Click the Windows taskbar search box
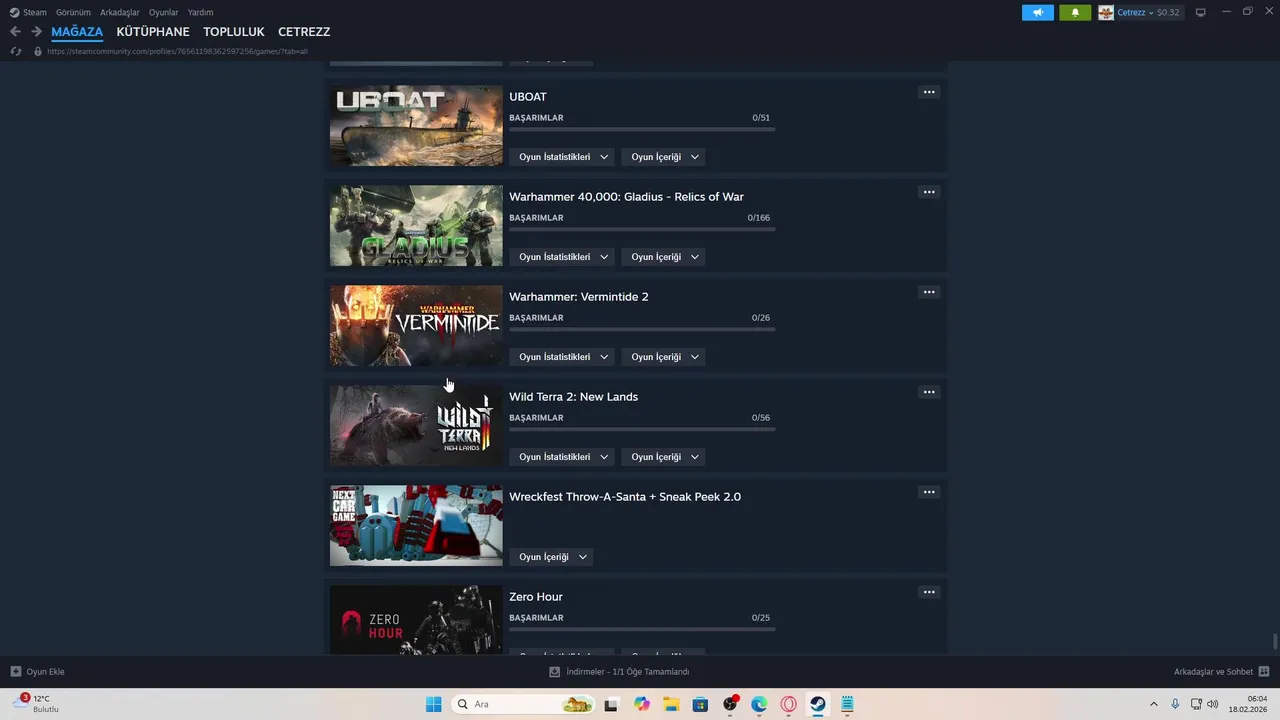The width and height of the screenshot is (1280, 720). coord(523,704)
